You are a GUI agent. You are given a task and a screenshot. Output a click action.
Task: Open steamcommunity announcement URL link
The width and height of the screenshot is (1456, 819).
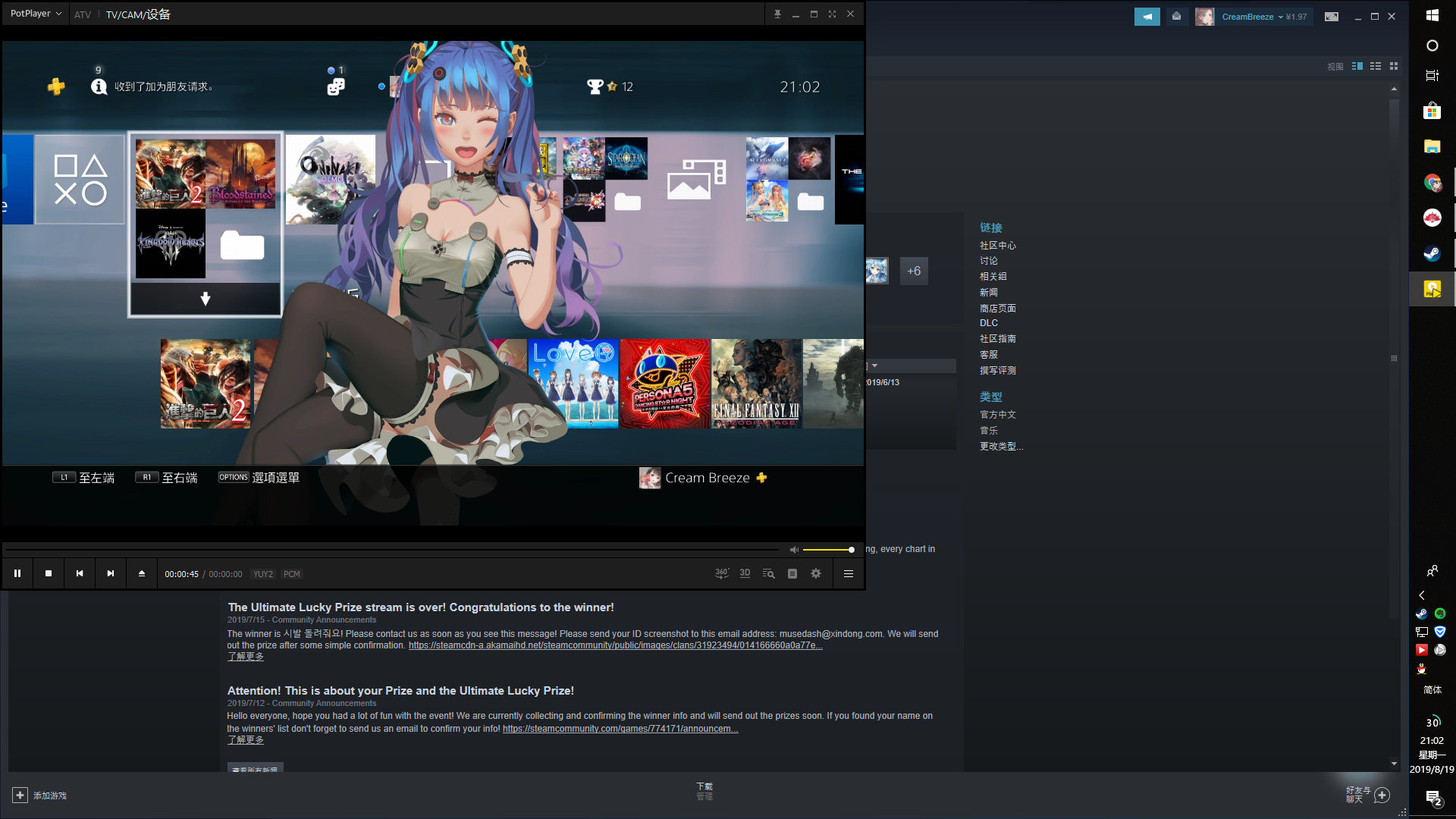tap(620, 729)
